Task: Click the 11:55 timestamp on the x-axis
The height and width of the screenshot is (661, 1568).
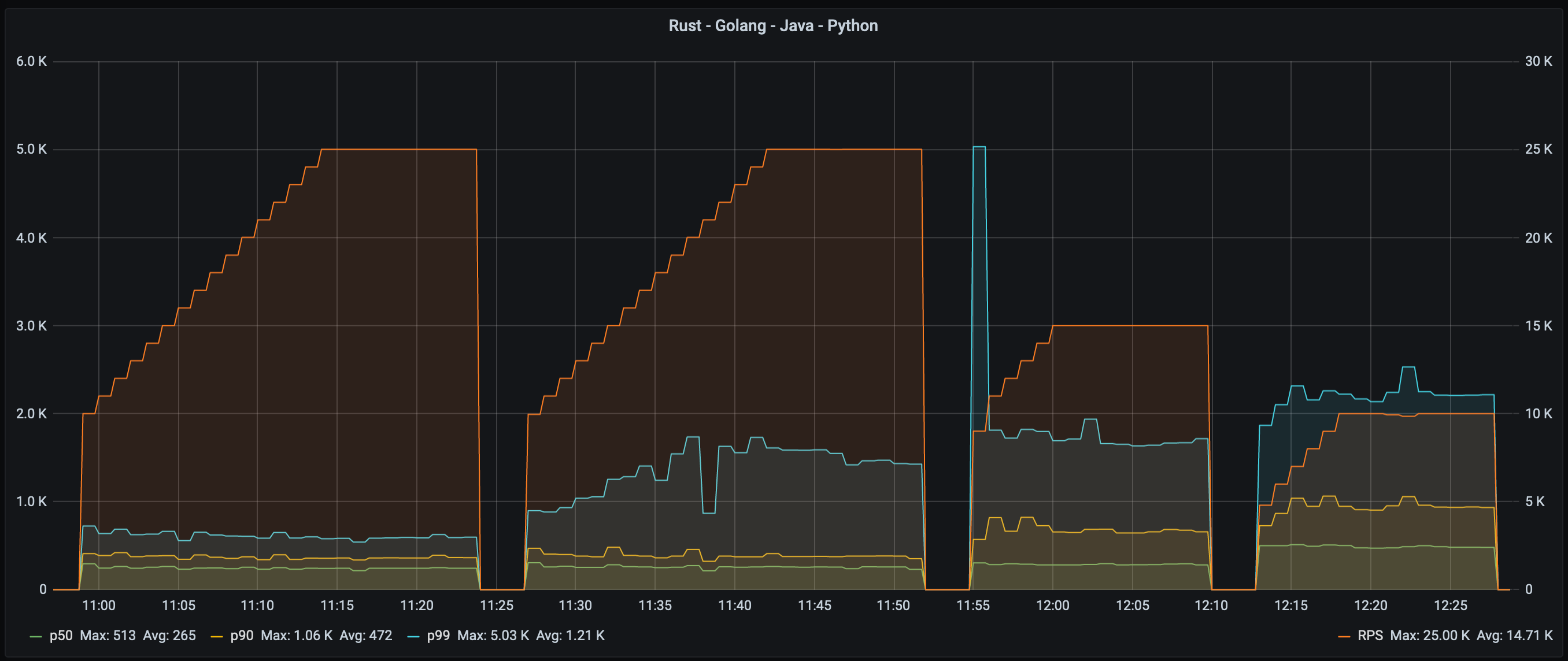Action: click(975, 605)
